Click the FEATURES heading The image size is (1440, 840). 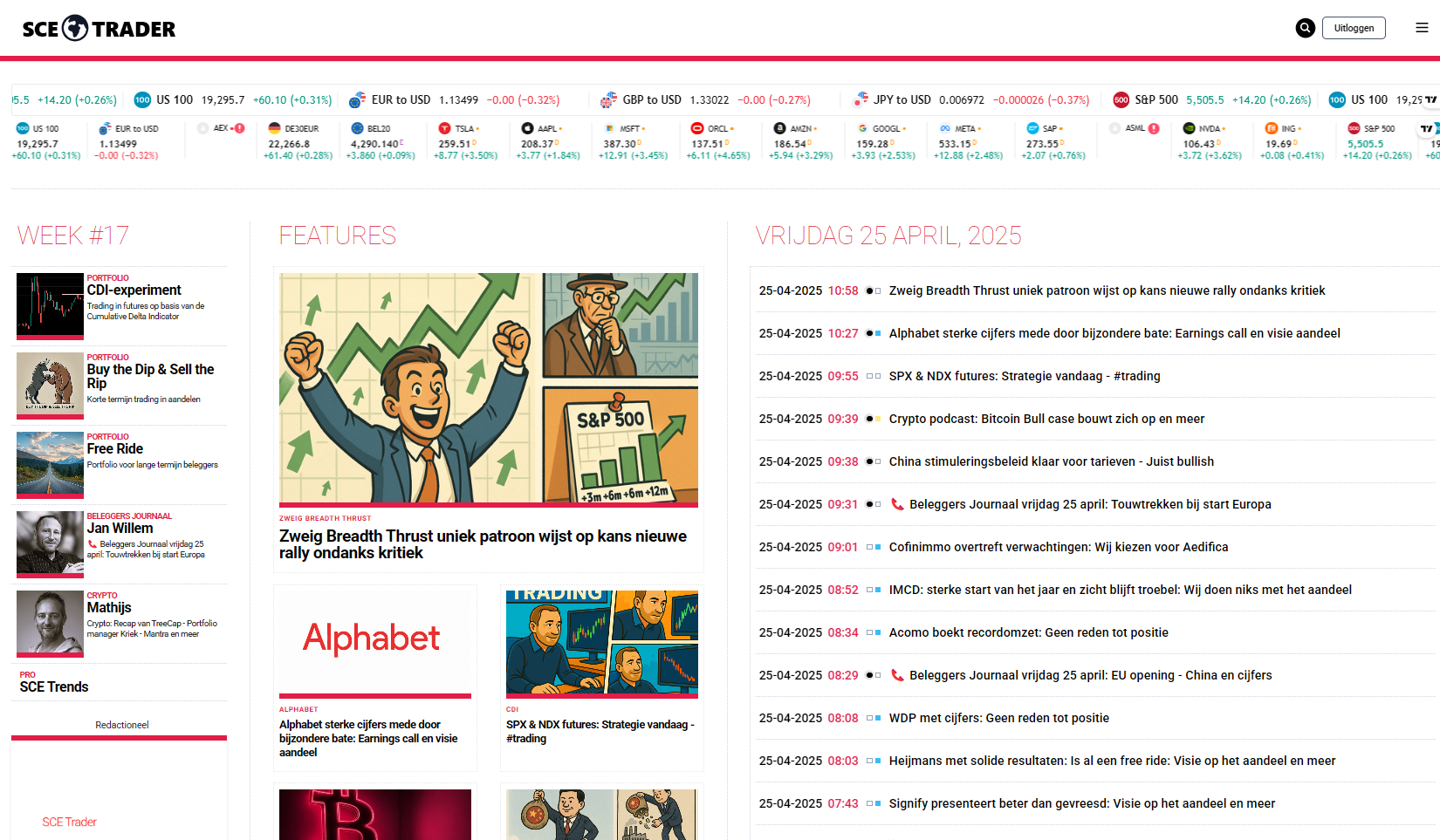point(338,236)
